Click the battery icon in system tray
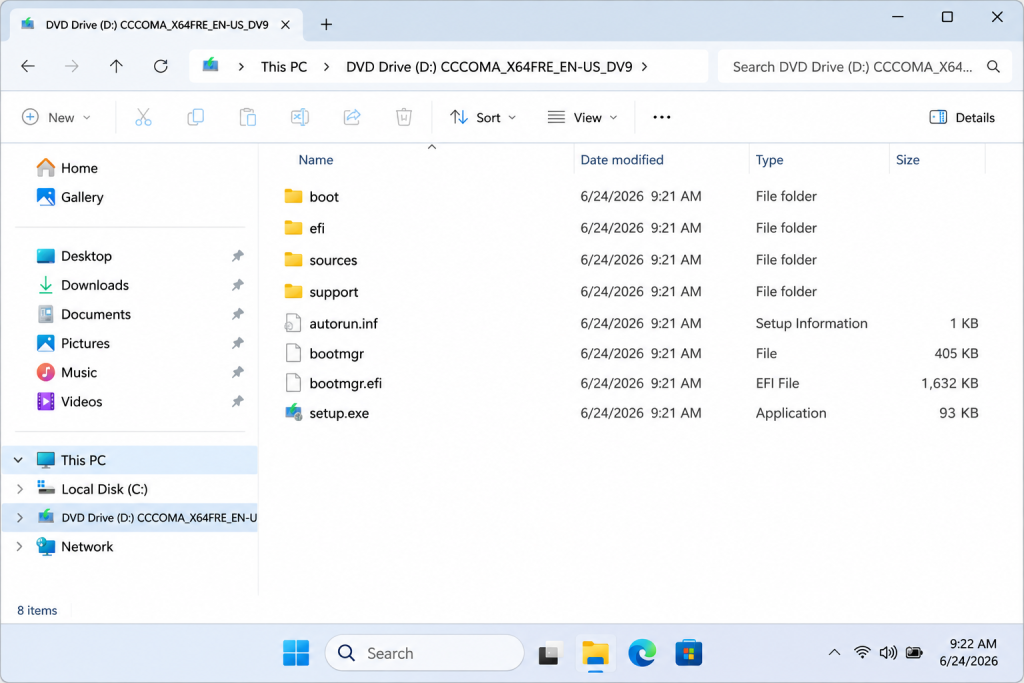1024x683 pixels. click(x=914, y=652)
